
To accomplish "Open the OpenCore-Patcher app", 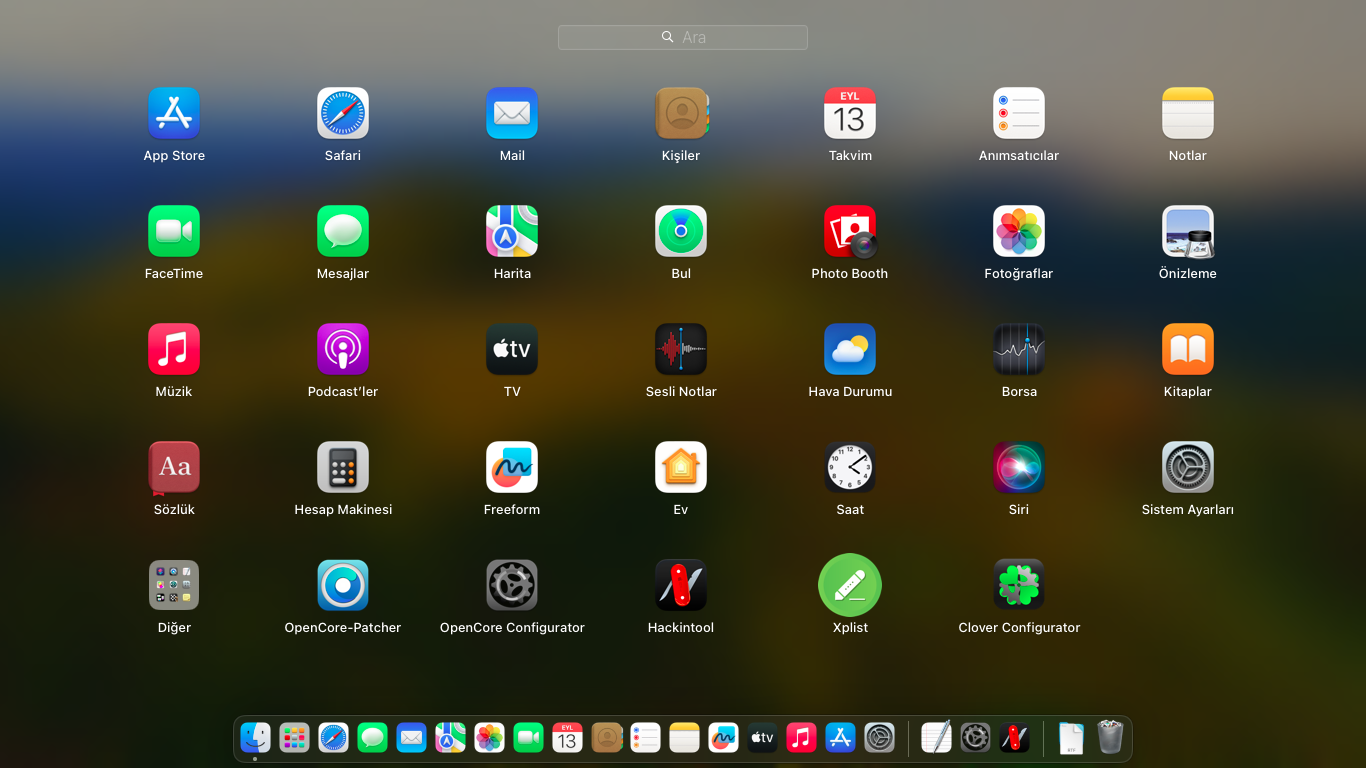I will 343,586.
